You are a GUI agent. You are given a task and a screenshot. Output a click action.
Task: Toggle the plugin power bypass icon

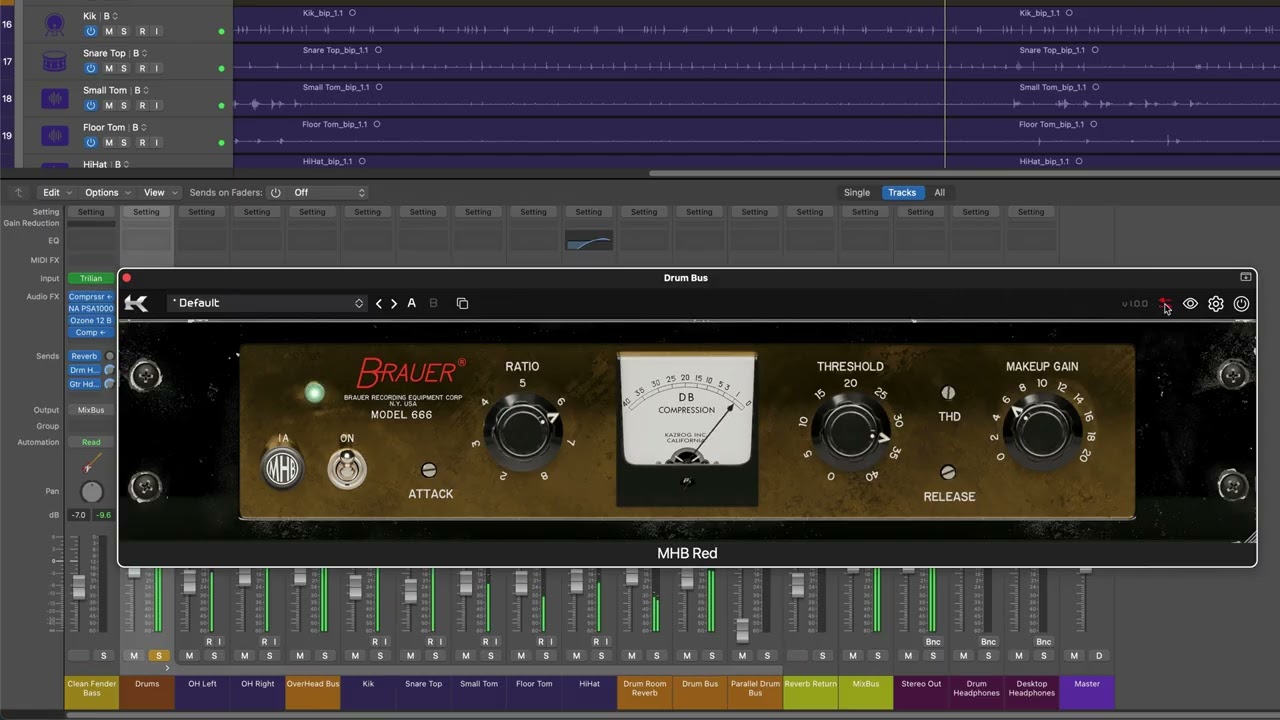pyautogui.click(x=1241, y=304)
